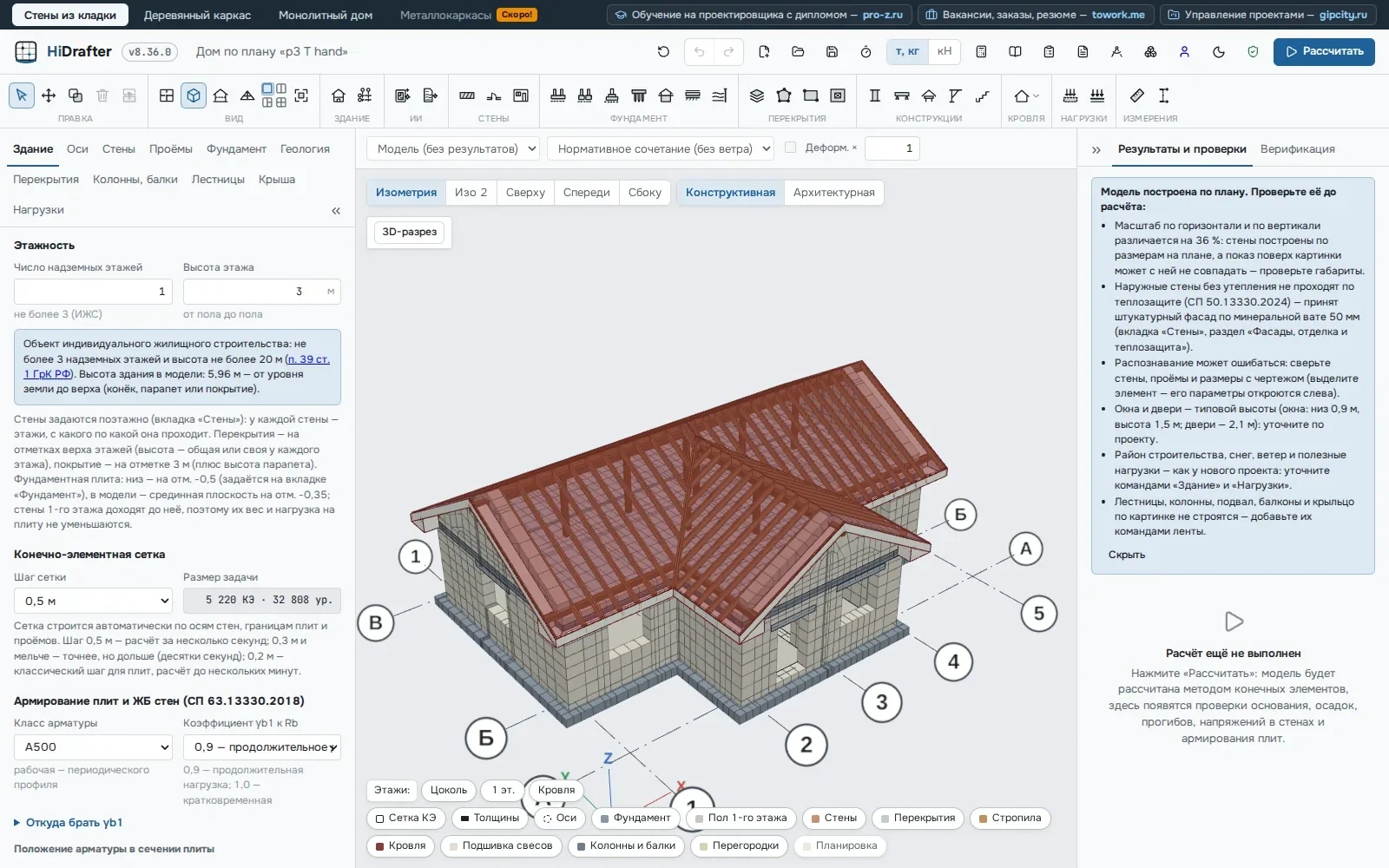Switch to the Верификация tab
The height and width of the screenshot is (868, 1389).
(x=1298, y=149)
